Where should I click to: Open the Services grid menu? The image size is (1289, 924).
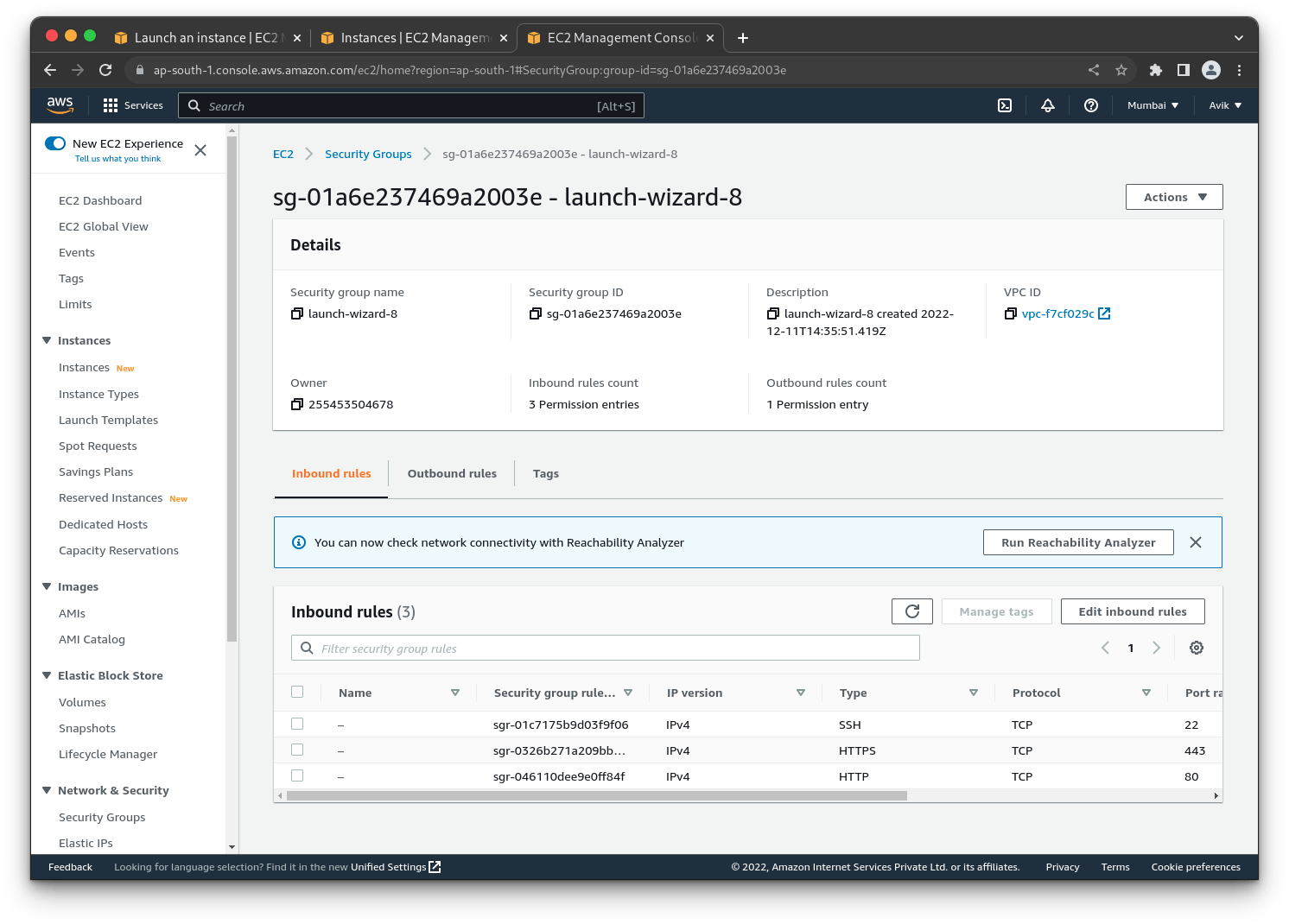pyautogui.click(x=110, y=104)
